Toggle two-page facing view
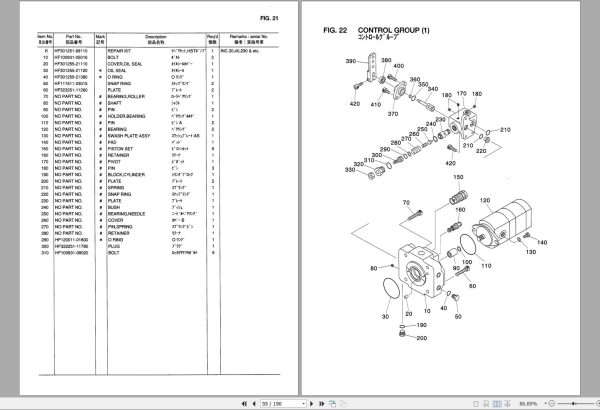The width and height of the screenshot is (600, 410). point(497,403)
